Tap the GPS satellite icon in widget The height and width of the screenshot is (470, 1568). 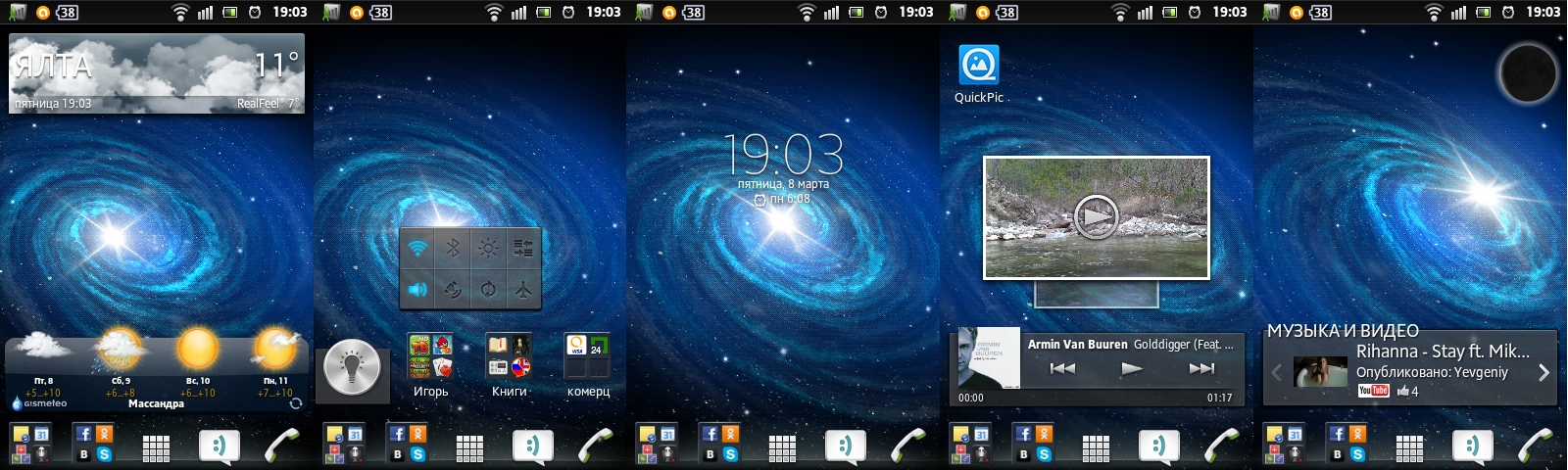(452, 290)
